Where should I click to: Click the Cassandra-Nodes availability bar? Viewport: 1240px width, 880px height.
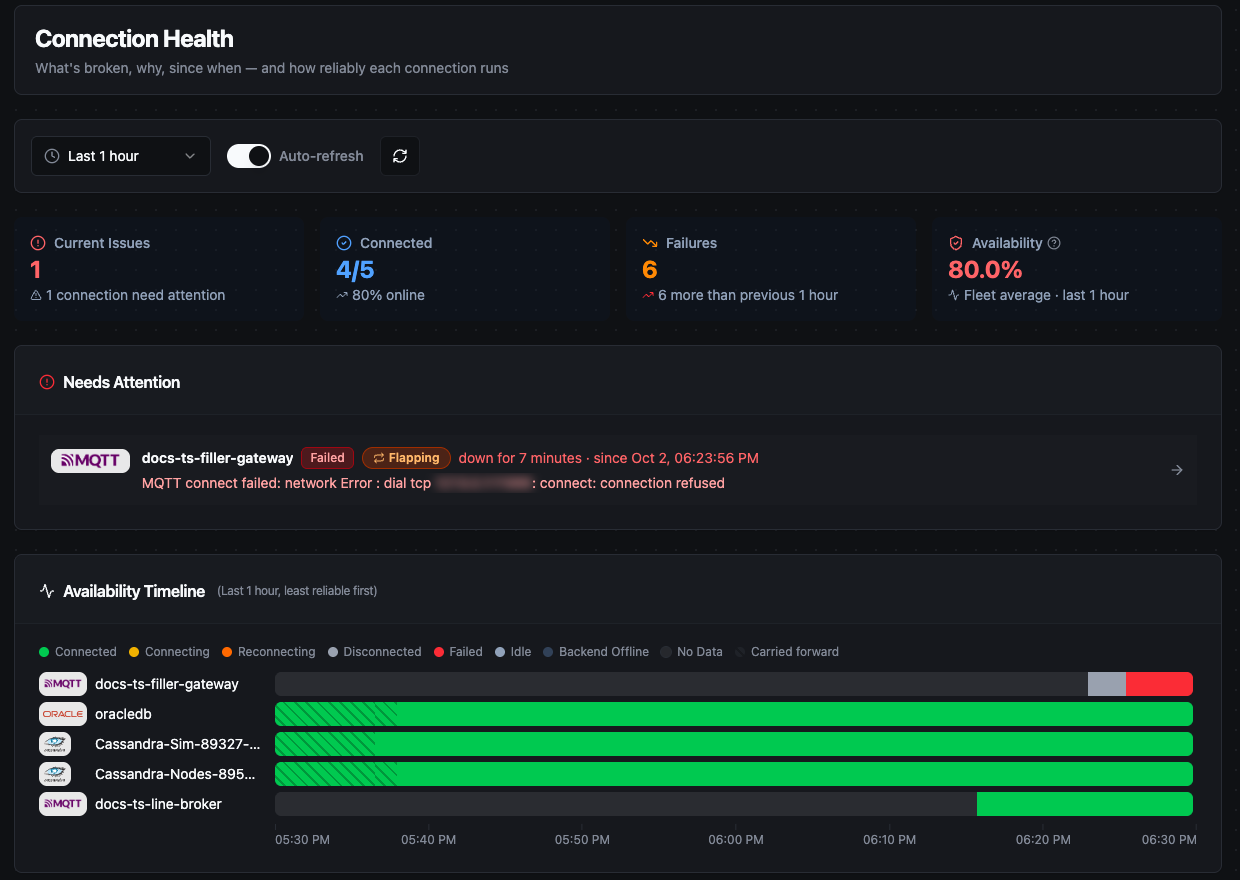(x=734, y=774)
